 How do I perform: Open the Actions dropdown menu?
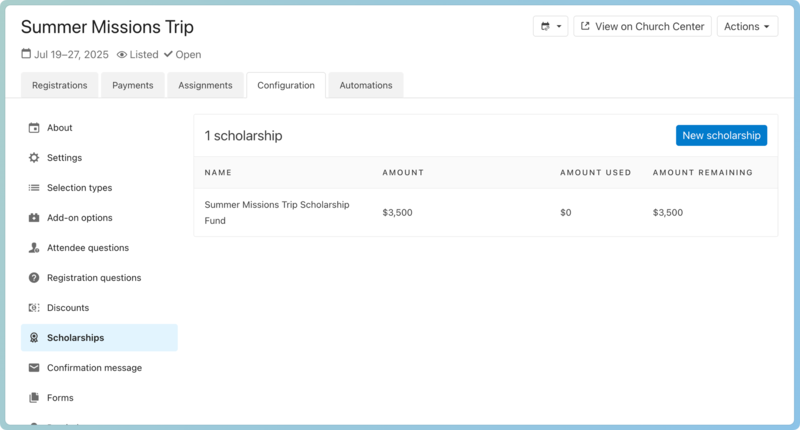click(x=747, y=26)
